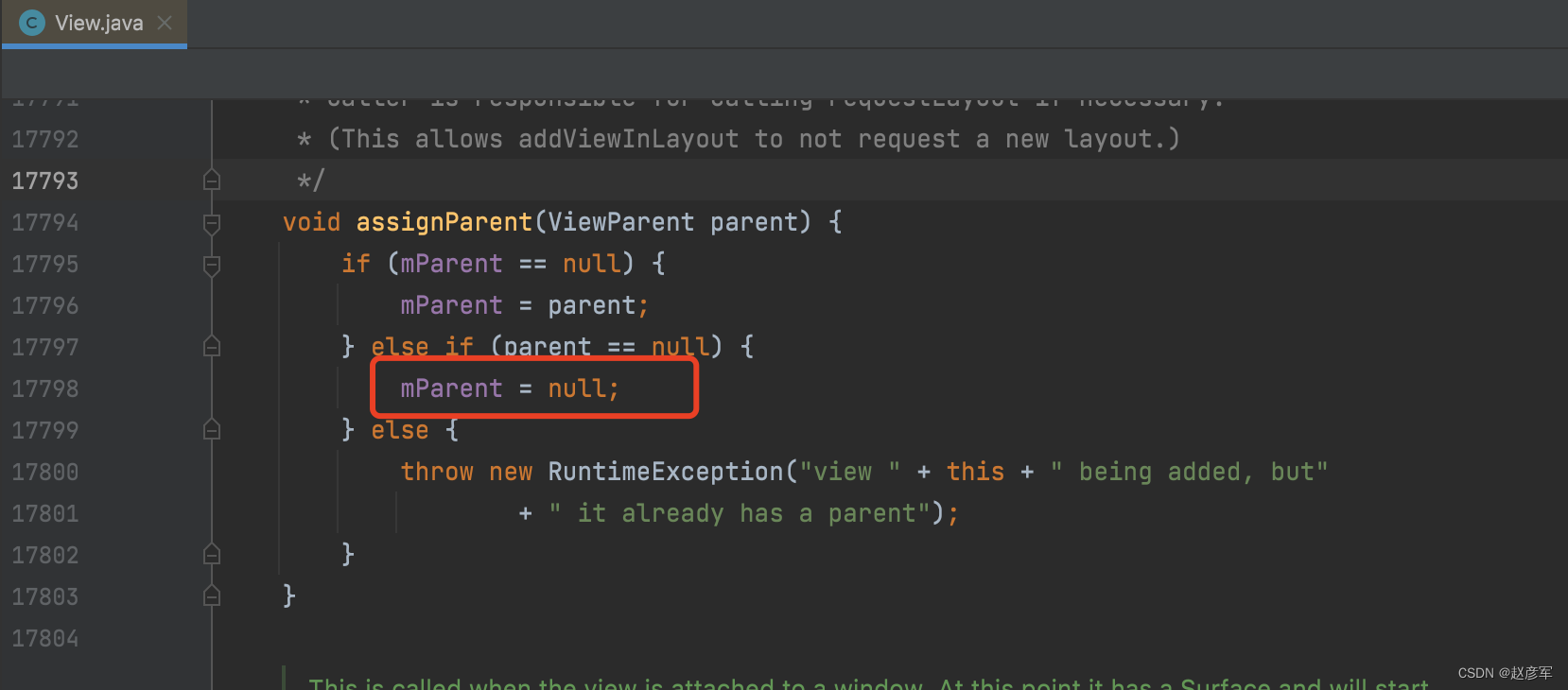
Task: Click line number 17797 in the gutter
Action: tap(45, 347)
